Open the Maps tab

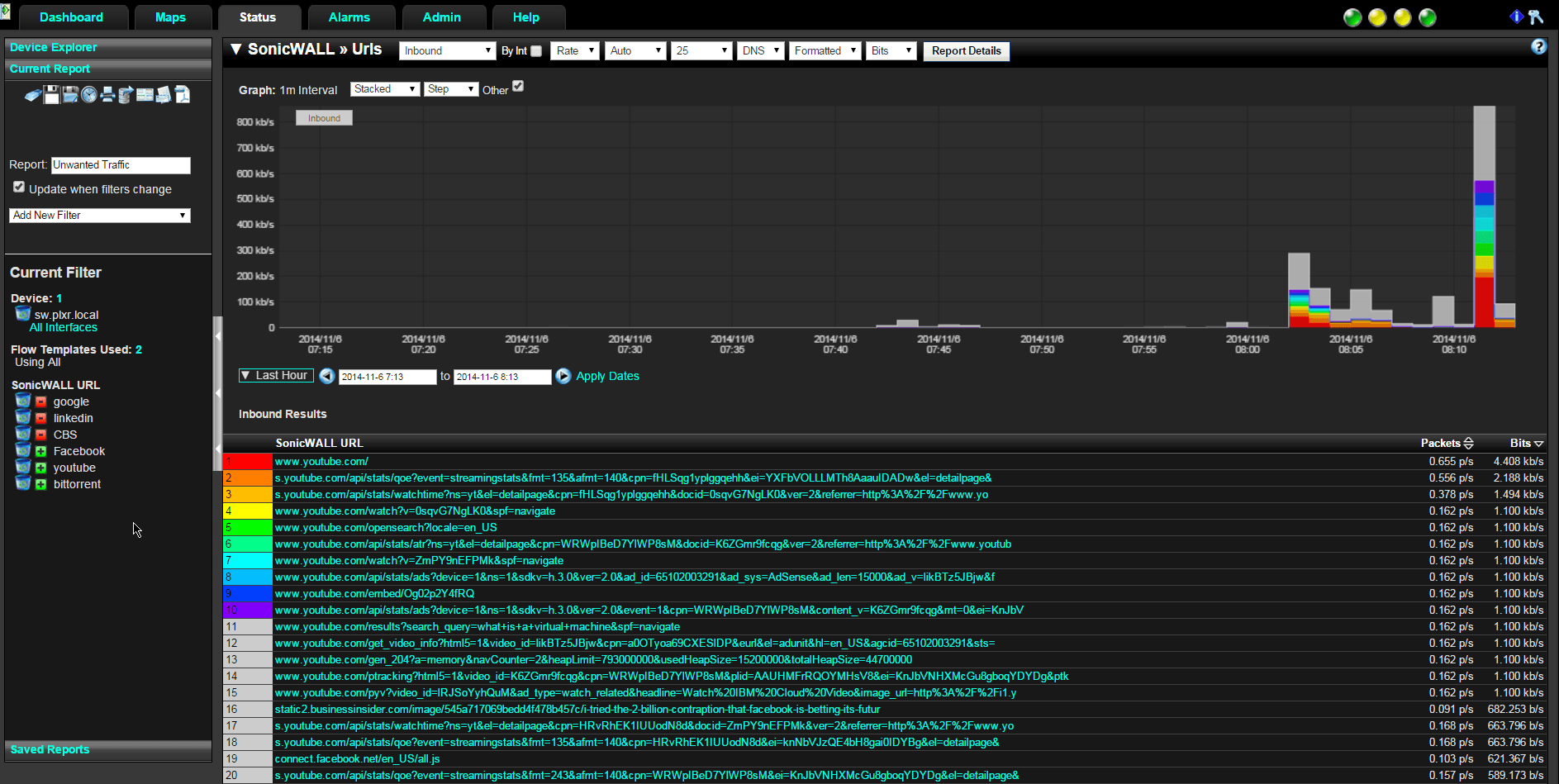(171, 17)
